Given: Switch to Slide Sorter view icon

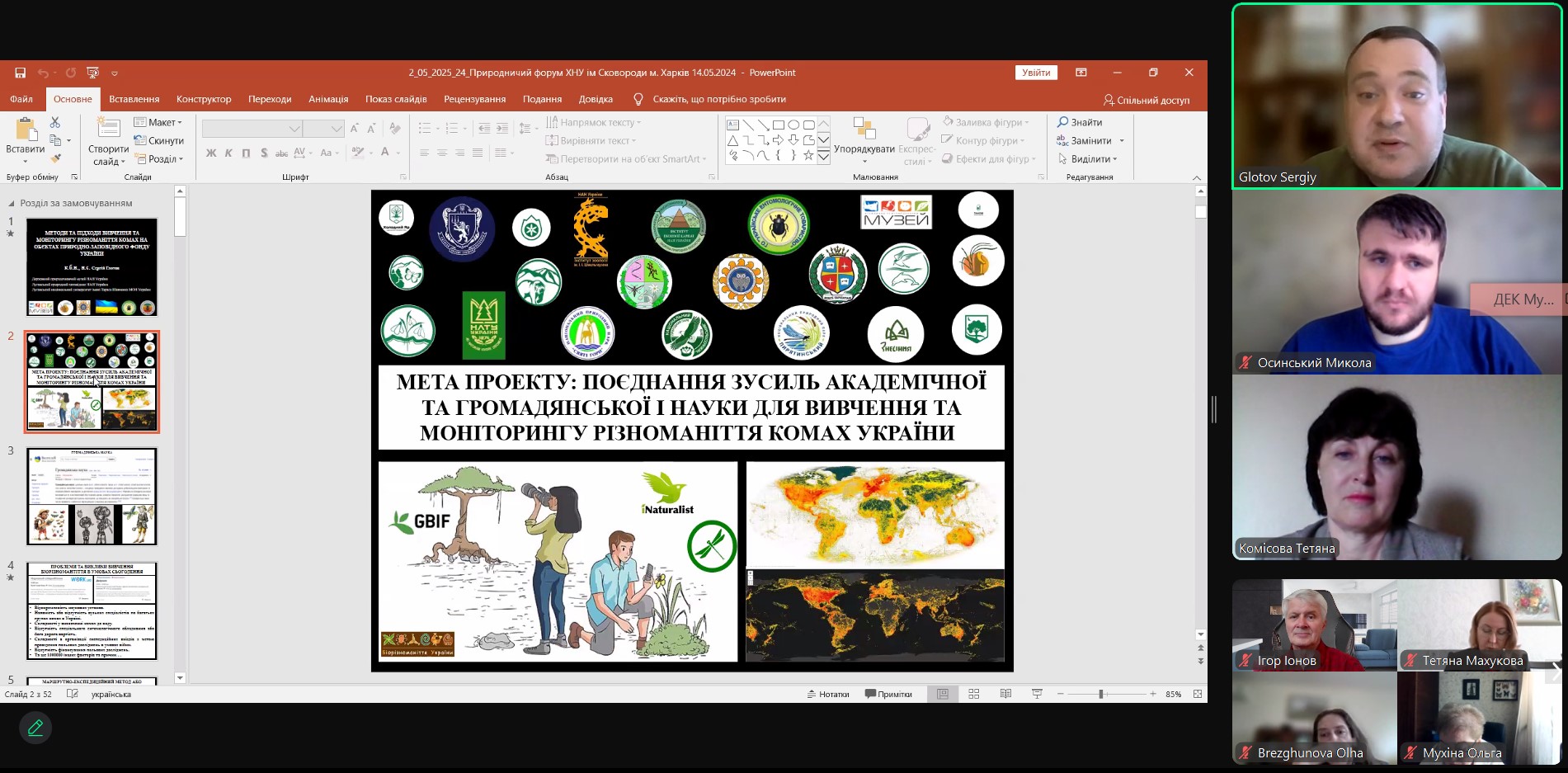Looking at the screenshot, I should point(974,695).
